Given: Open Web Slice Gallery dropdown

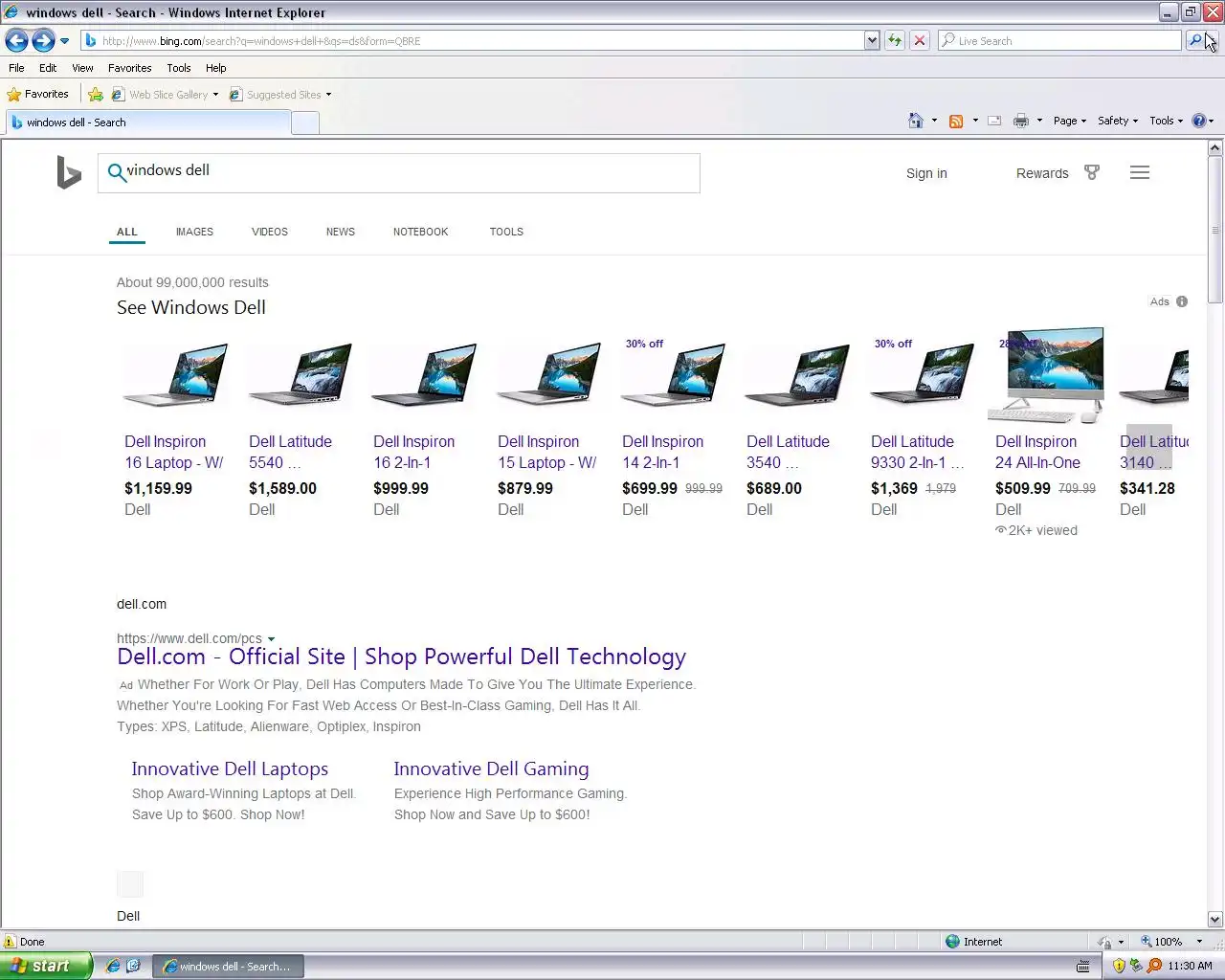Looking at the screenshot, I should [165, 95].
